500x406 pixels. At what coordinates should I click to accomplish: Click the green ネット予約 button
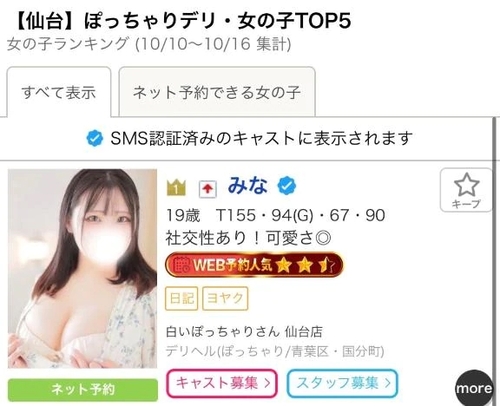(83, 389)
